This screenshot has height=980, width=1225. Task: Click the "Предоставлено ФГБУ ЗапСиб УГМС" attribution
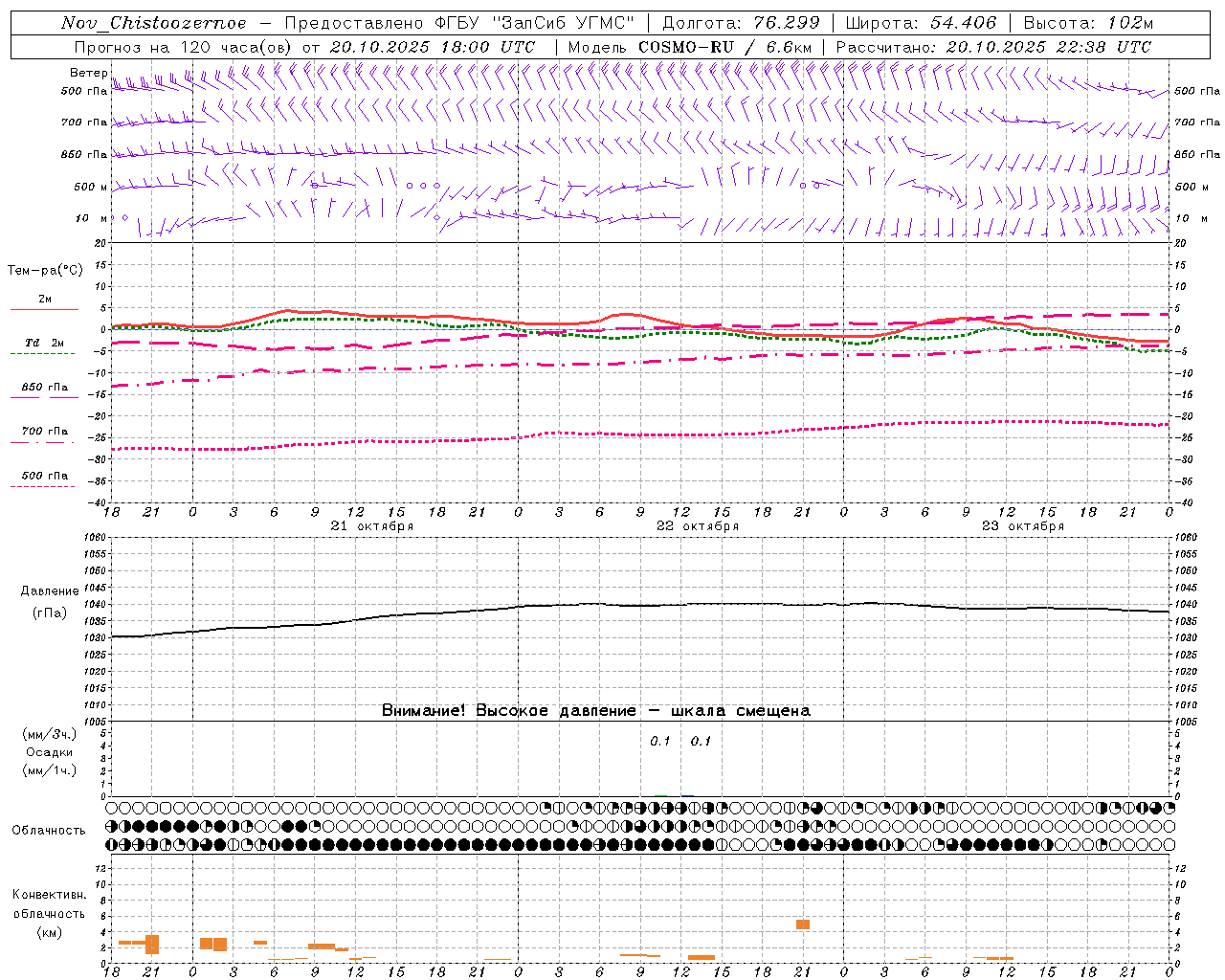[x=459, y=23]
